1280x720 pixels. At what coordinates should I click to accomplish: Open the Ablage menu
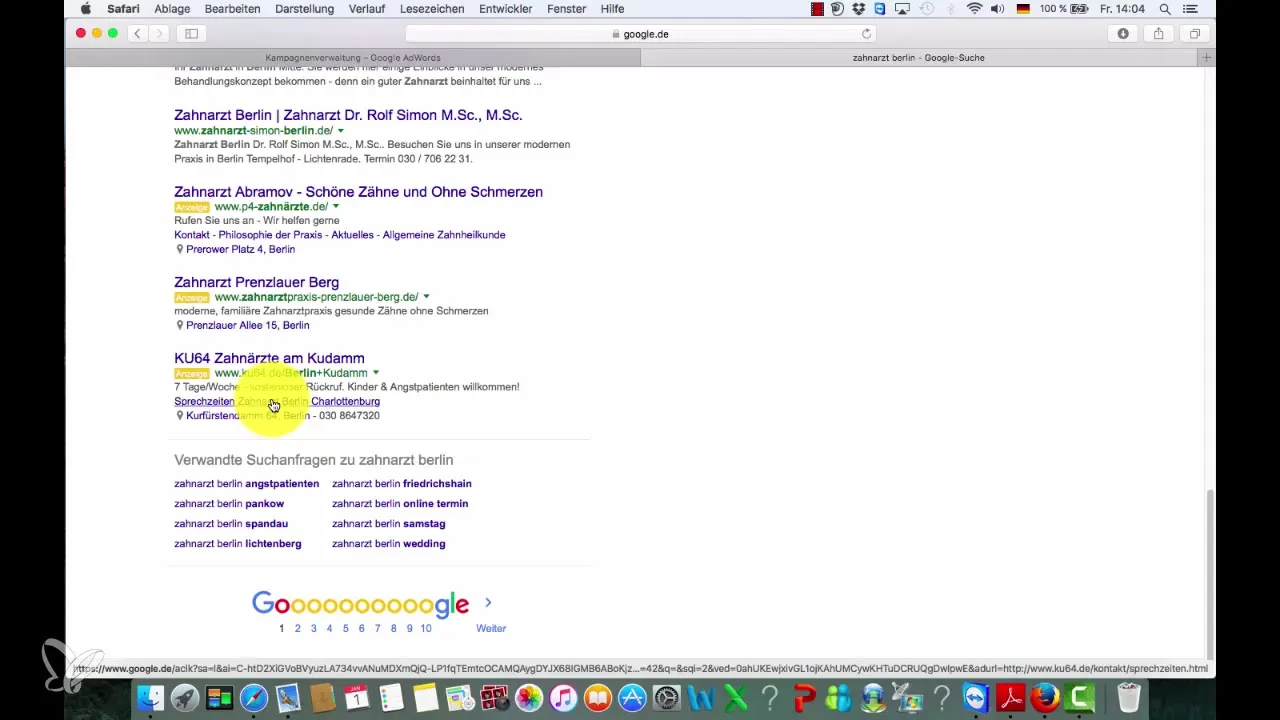(172, 9)
